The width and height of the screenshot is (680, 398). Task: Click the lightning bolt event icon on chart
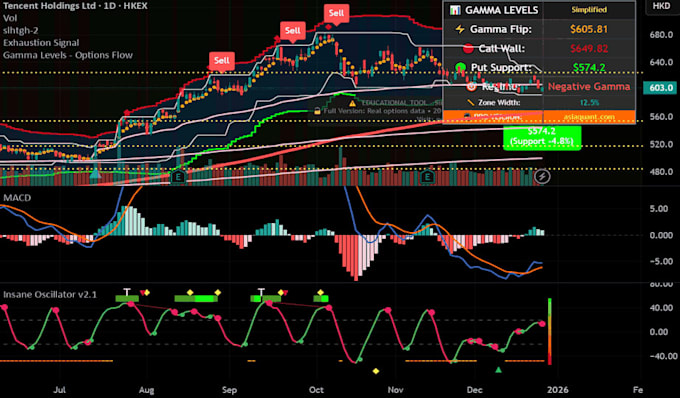tap(542, 176)
